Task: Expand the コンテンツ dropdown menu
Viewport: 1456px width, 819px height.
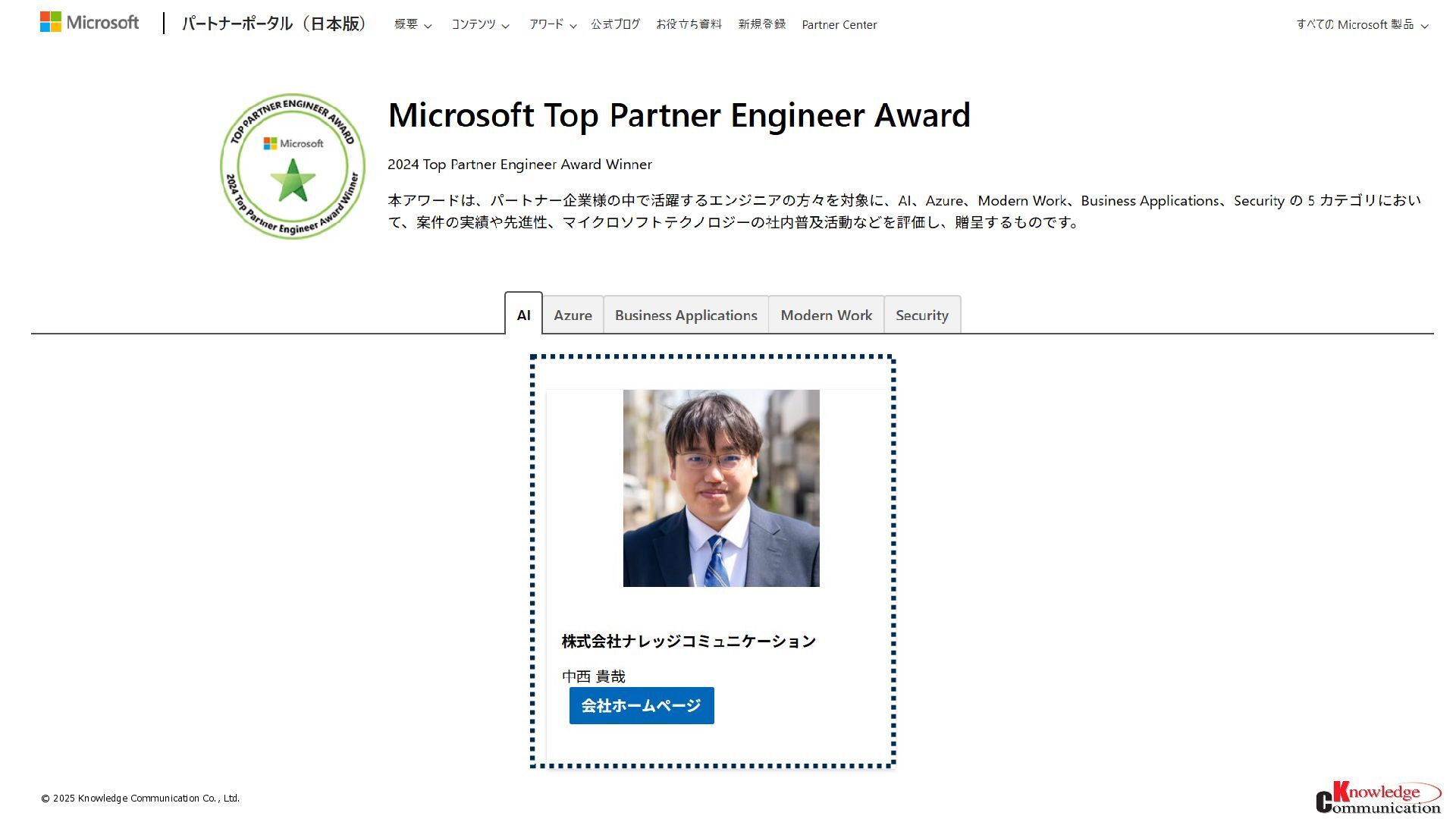Action: pyautogui.click(x=480, y=24)
